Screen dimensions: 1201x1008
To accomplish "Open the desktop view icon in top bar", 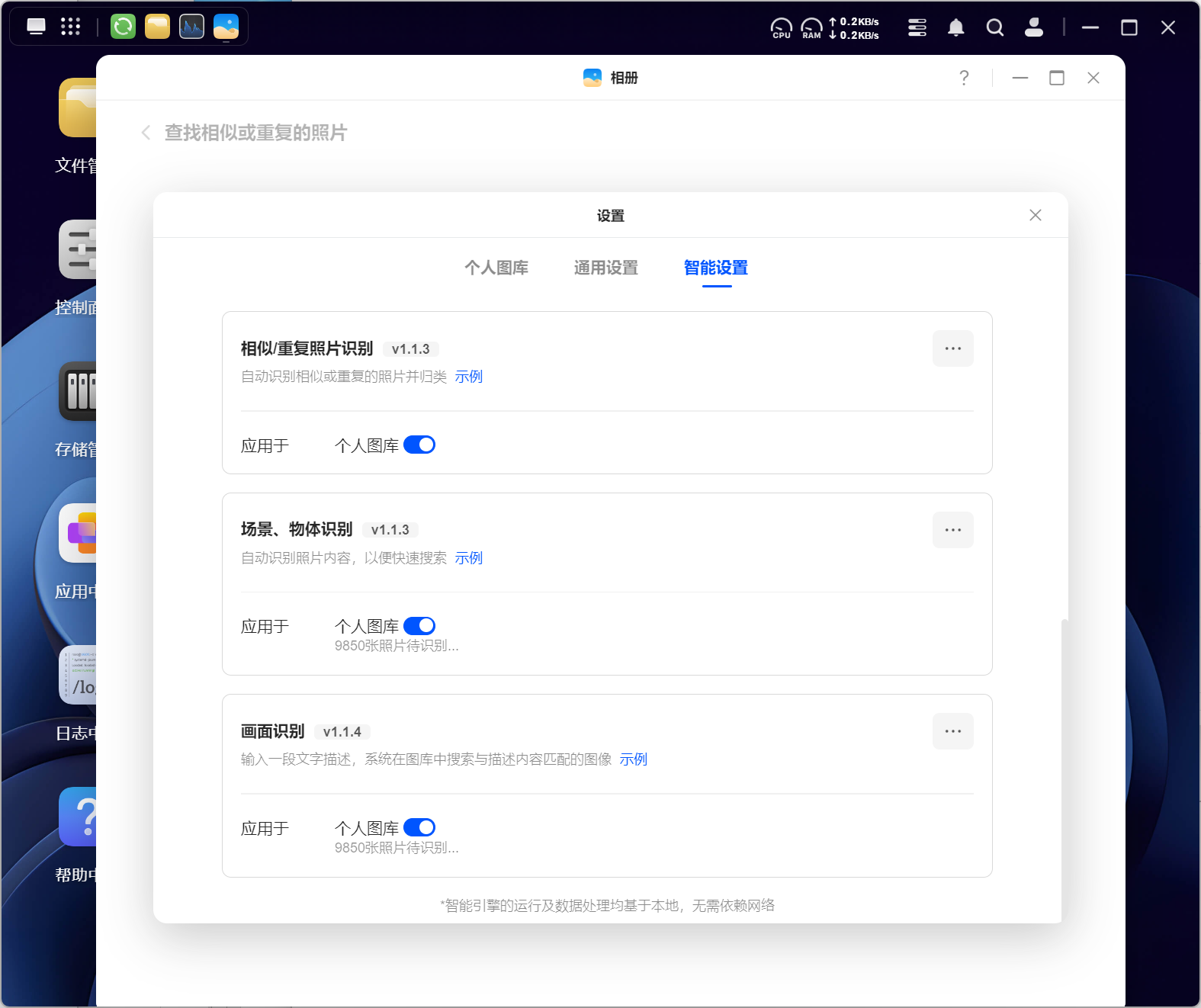I will coord(36,27).
